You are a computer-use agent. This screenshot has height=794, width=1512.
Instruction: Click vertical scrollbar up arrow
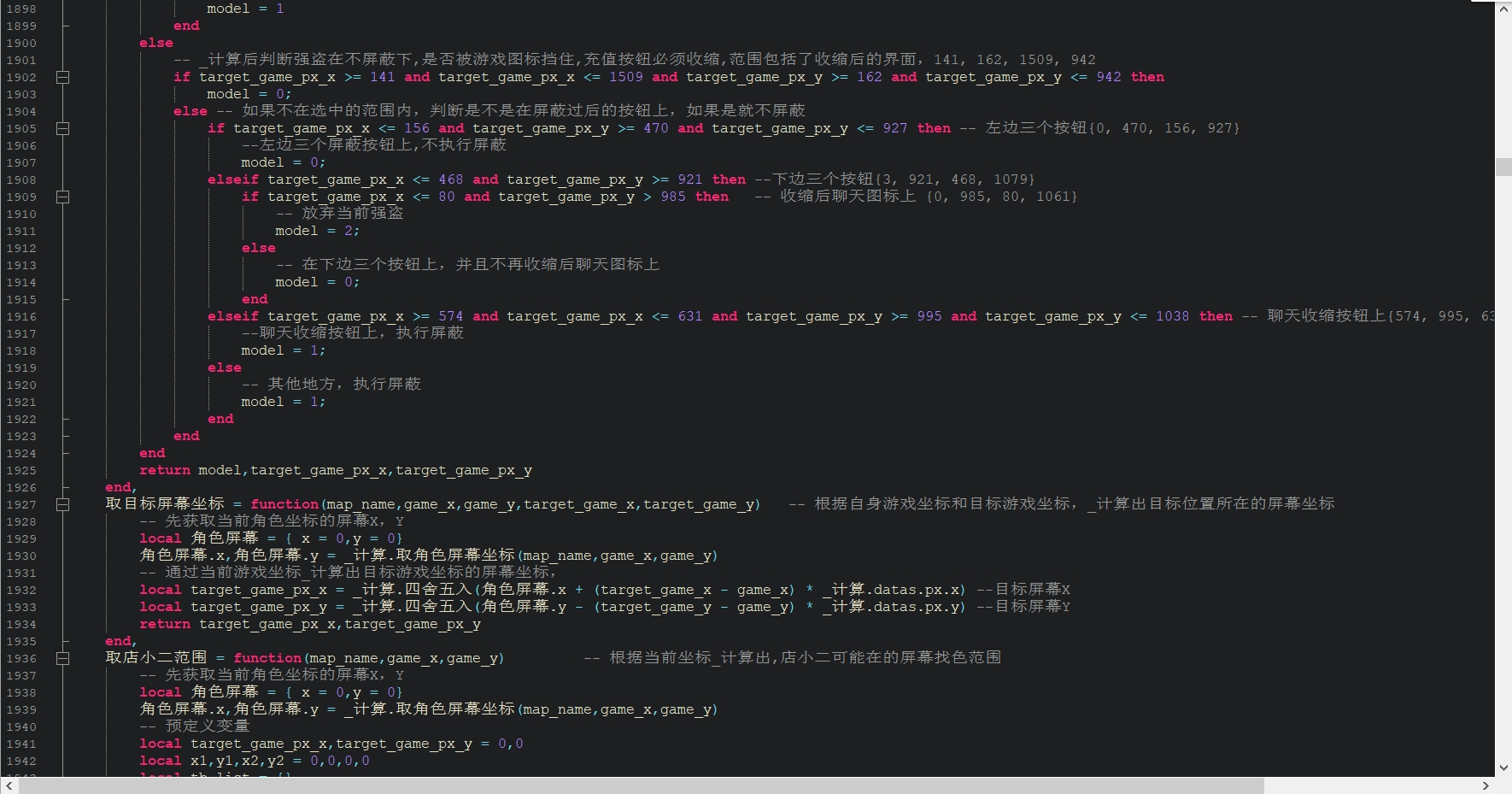1503,9
